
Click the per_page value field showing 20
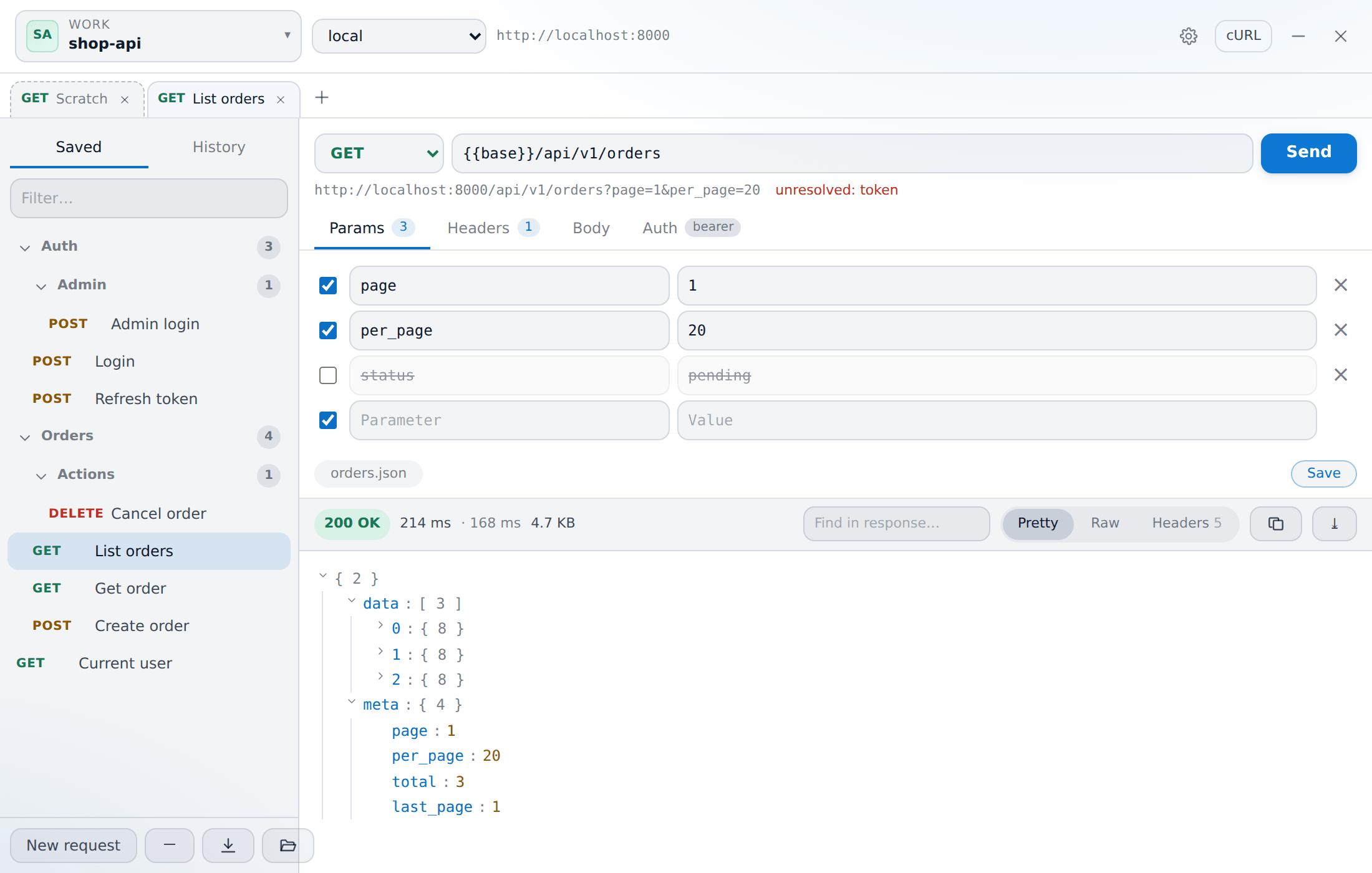(997, 330)
